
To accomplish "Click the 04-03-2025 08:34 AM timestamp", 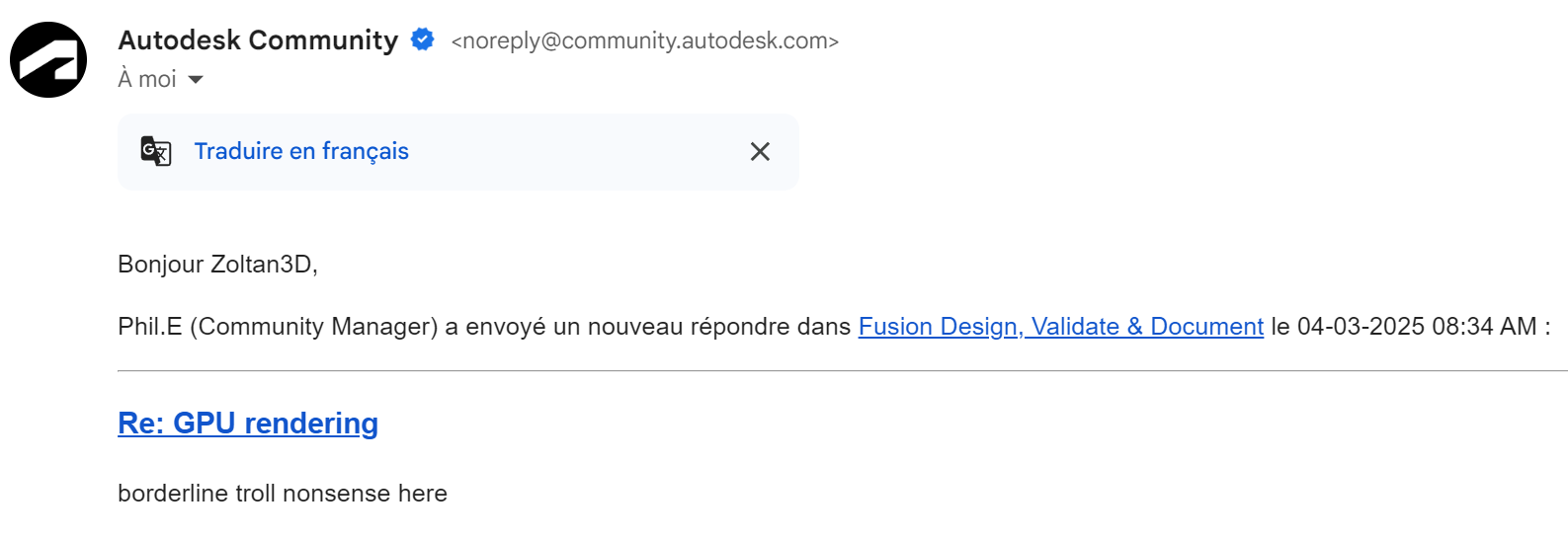I will [1416, 327].
